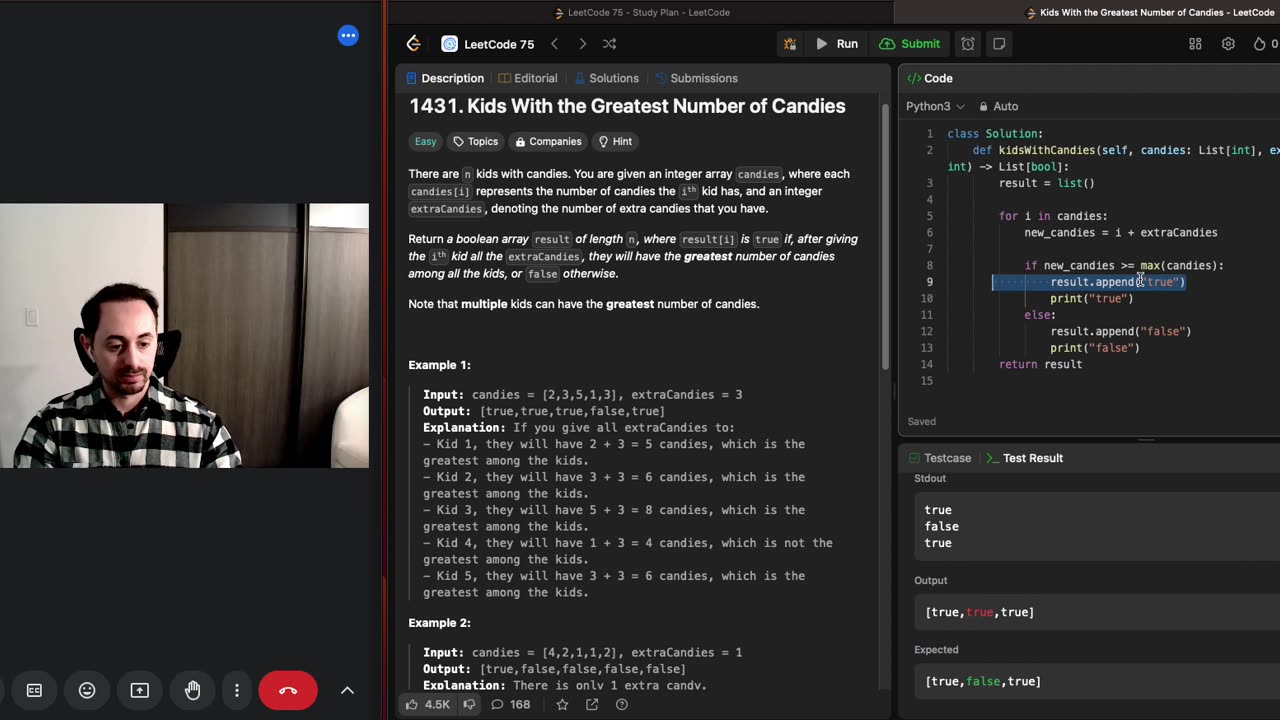
Task: Click the max(candies) condition on line 8
Action: click(x=1178, y=265)
